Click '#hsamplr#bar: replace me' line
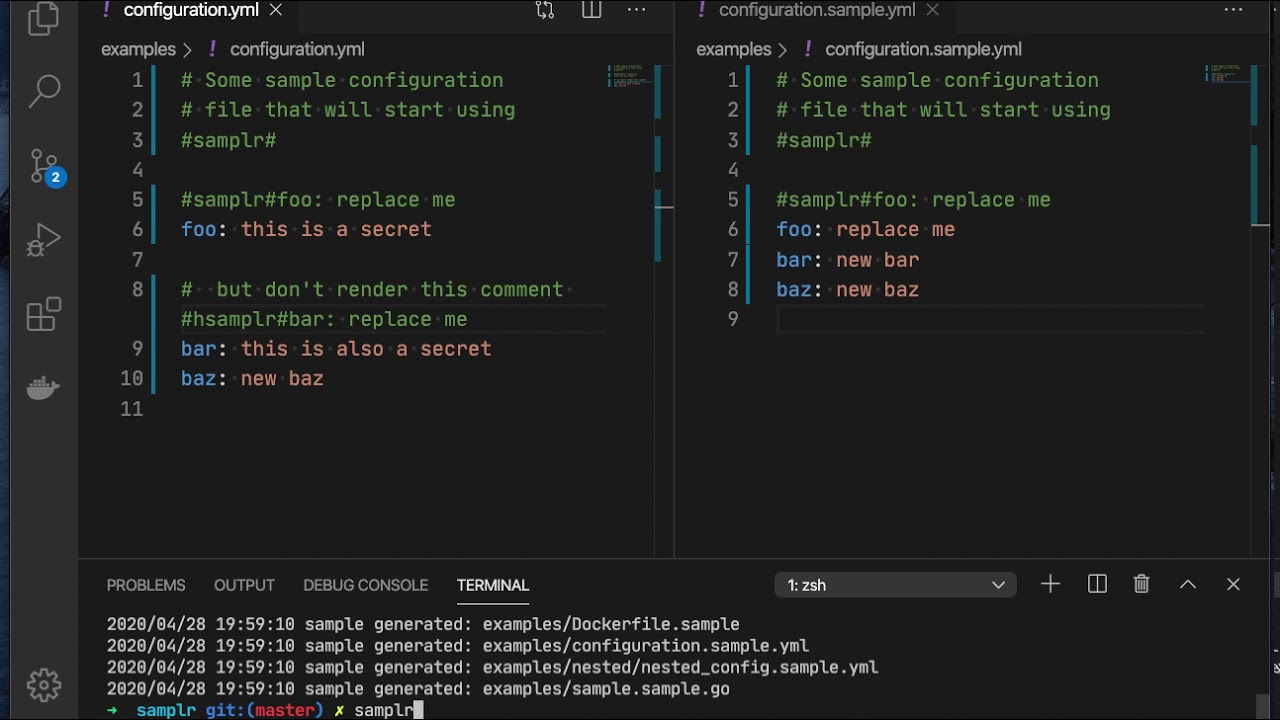1280x720 pixels. click(x=324, y=319)
